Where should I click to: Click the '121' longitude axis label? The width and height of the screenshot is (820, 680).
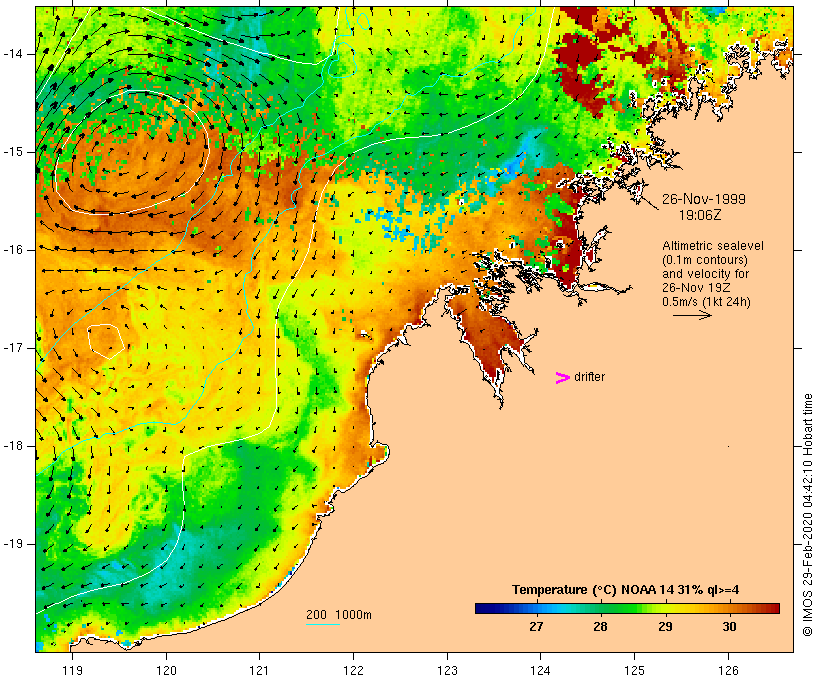click(260, 670)
